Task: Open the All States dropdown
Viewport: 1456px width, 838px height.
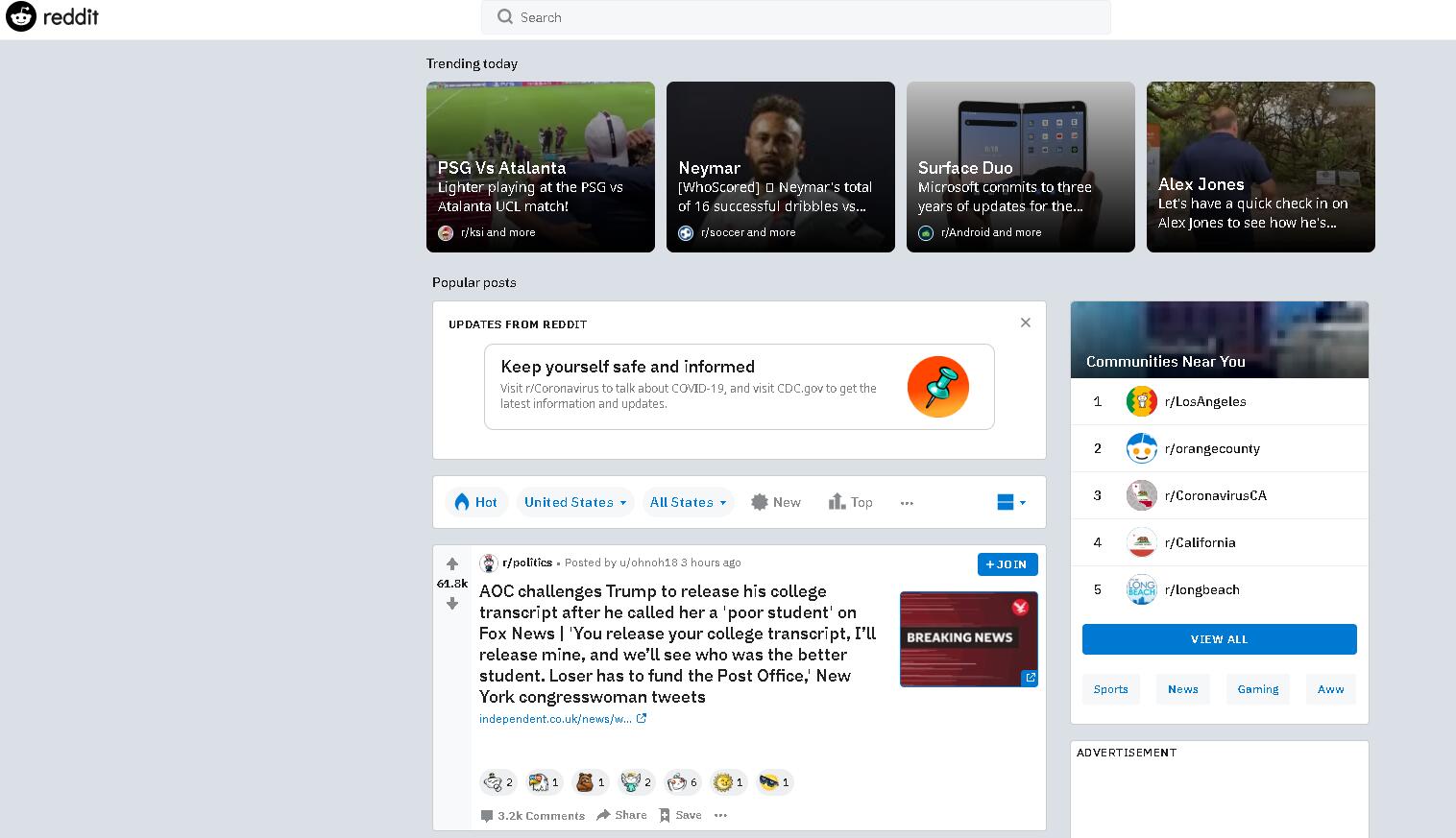Action: 689,502
